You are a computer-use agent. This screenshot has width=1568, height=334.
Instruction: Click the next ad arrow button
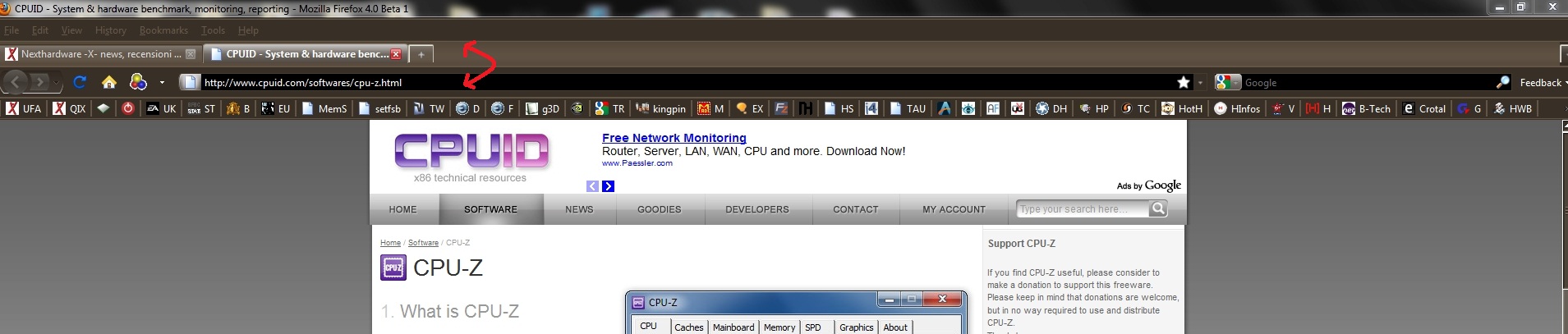pos(608,186)
